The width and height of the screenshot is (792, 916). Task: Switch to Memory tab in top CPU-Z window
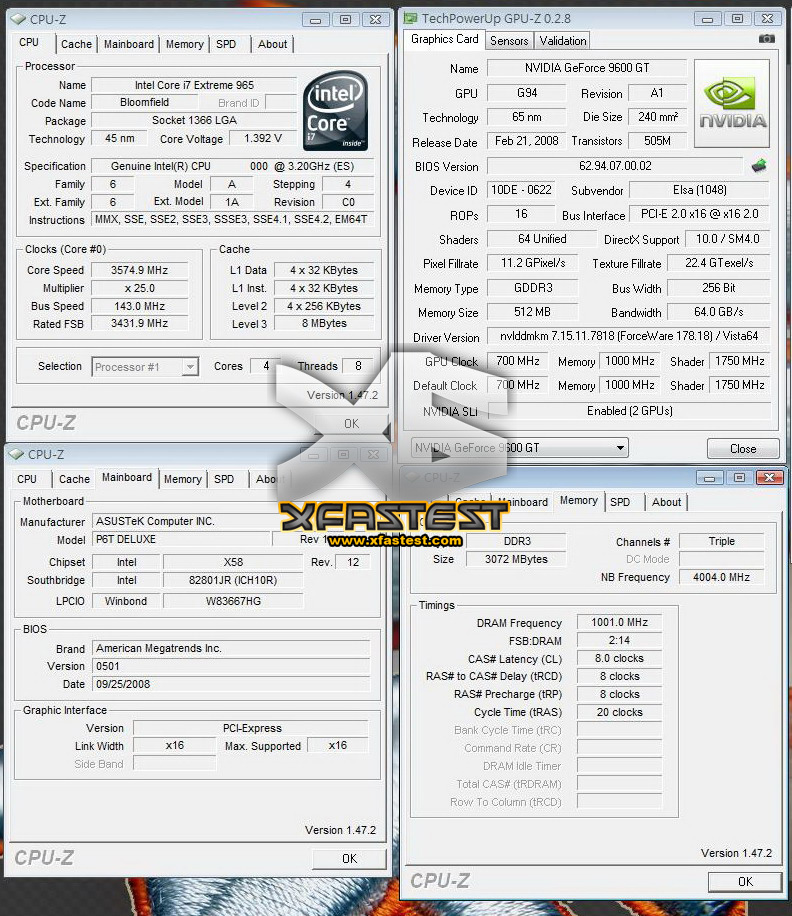pyautogui.click(x=185, y=44)
